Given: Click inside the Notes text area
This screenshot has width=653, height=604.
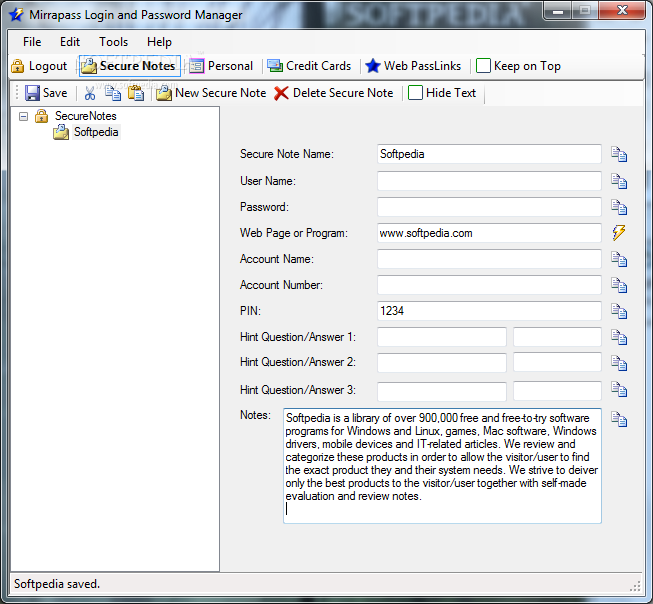Looking at the screenshot, I should coord(442,466).
